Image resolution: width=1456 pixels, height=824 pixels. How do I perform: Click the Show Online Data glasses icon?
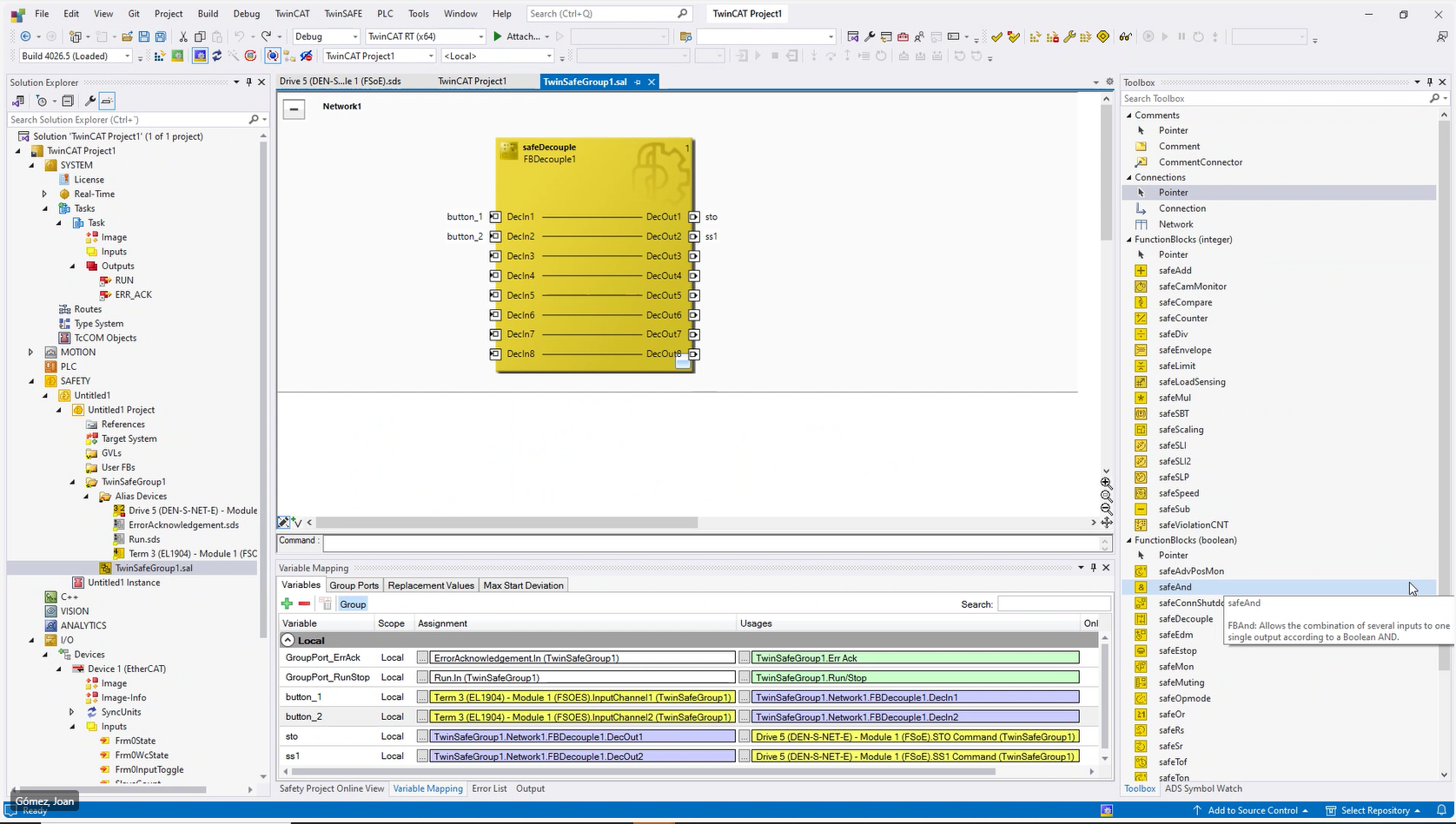point(1127,37)
